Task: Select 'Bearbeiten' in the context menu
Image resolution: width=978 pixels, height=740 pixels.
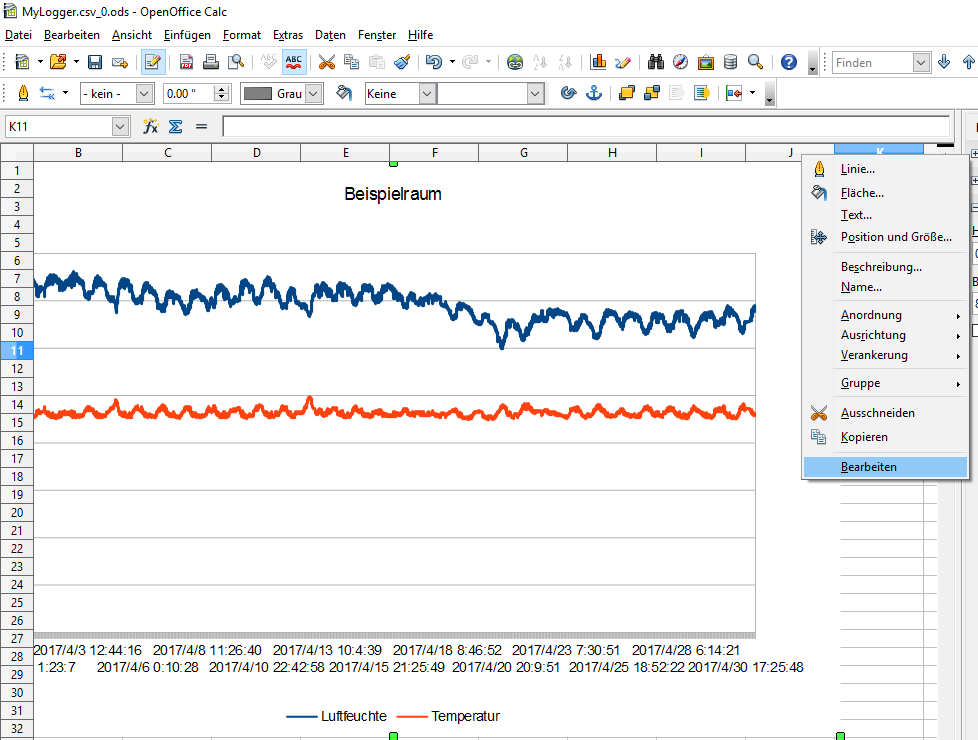Action: click(x=868, y=467)
